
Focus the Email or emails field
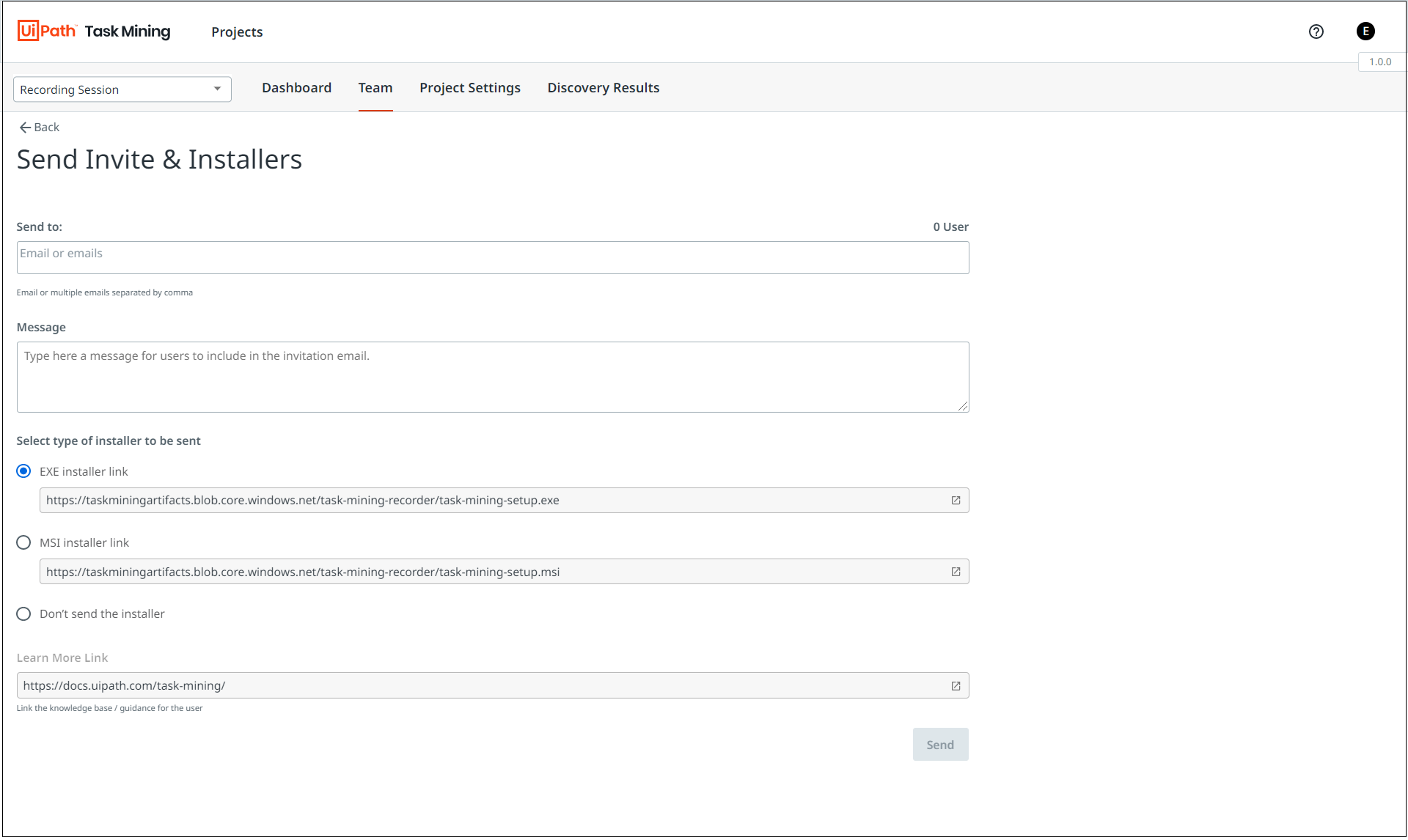tap(492, 257)
